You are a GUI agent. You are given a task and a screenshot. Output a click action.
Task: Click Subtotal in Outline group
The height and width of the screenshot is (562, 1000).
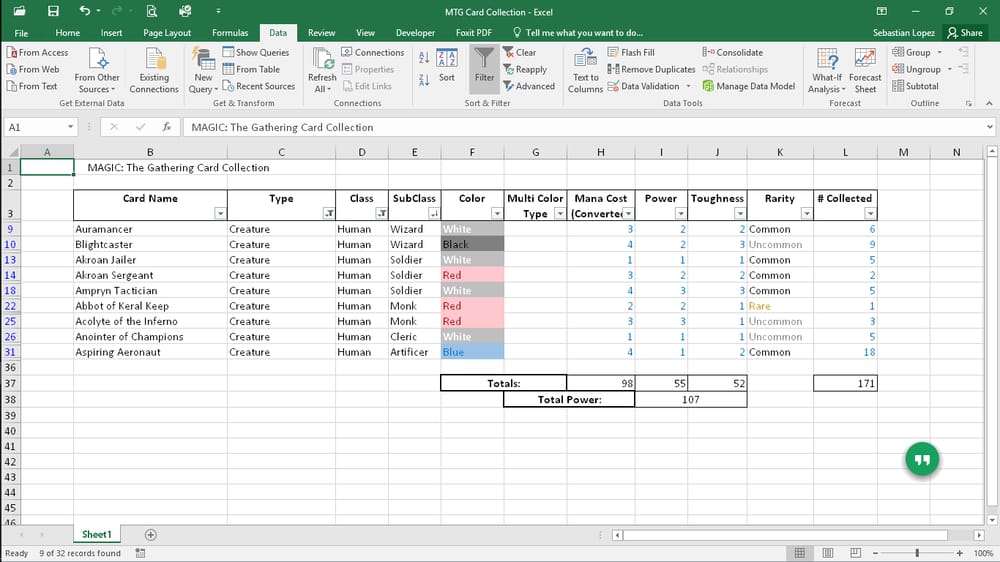pyautogui.click(x=915, y=85)
